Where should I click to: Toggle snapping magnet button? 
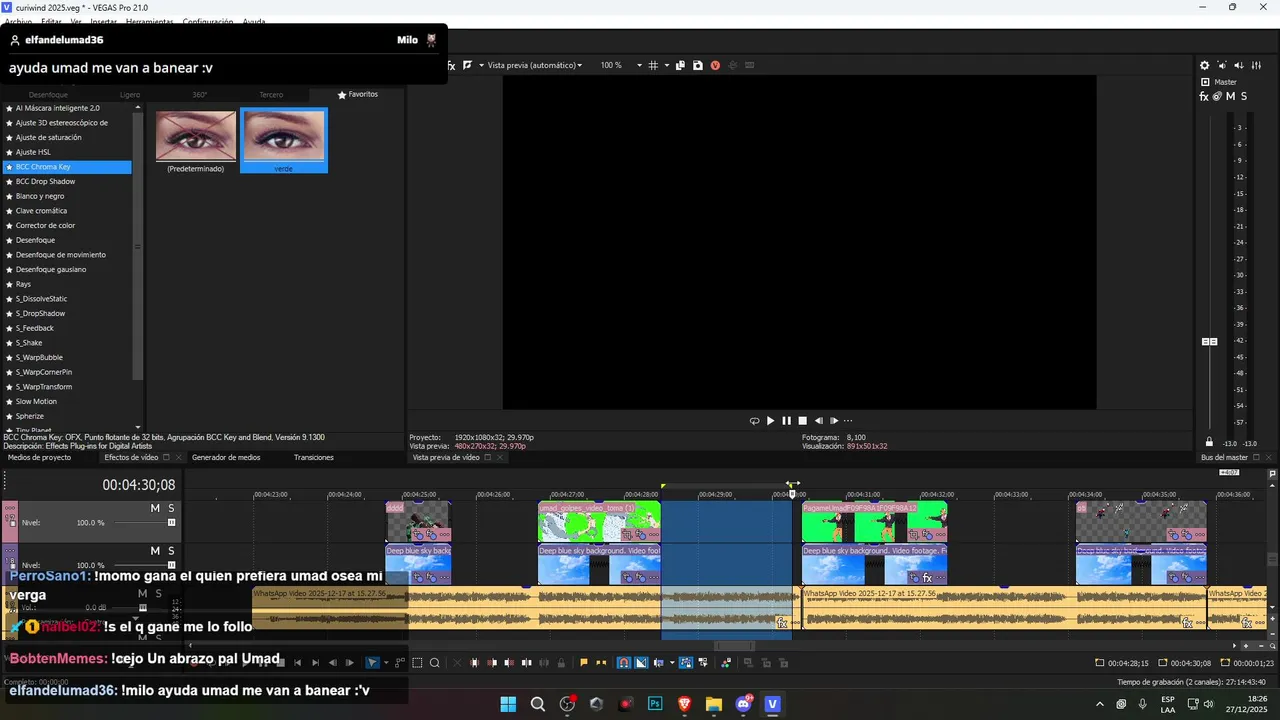(624, 662)
